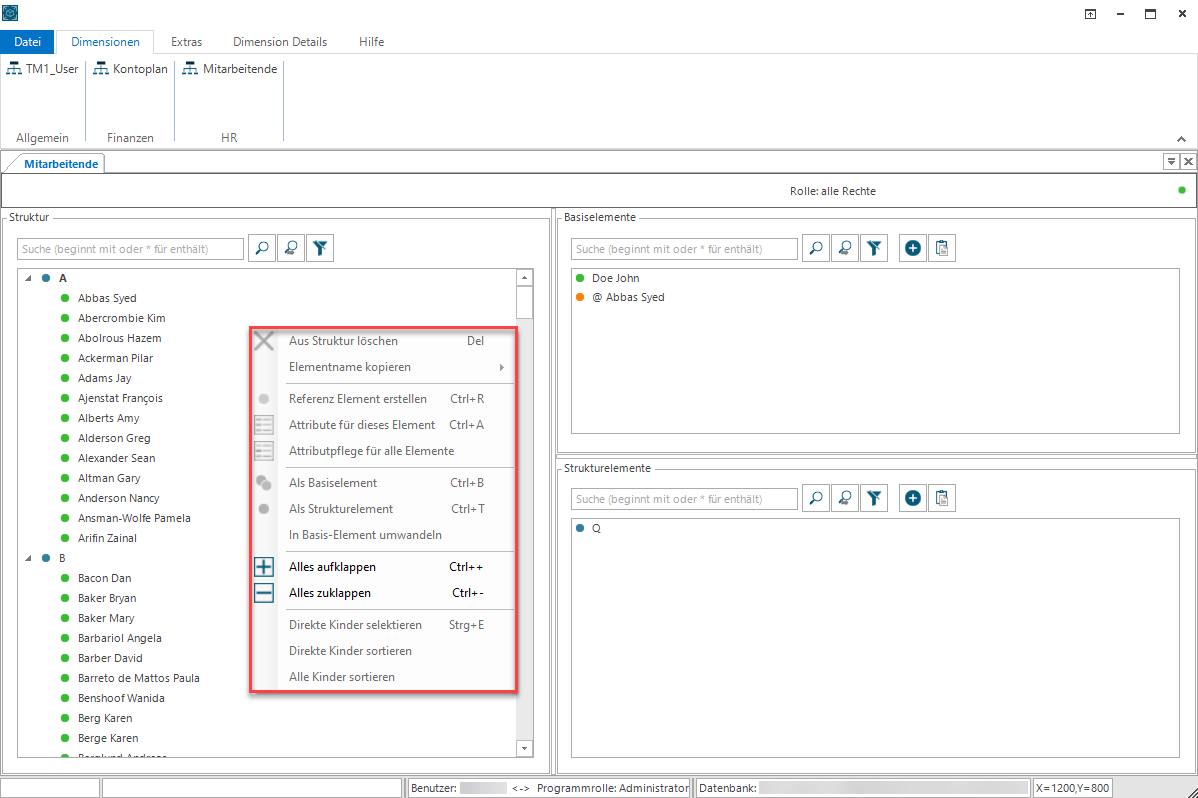Open the Hilfe ribbon tab
Image resolution: width=1198 pixels, height=798 pixels.
(x=371, y=41)
